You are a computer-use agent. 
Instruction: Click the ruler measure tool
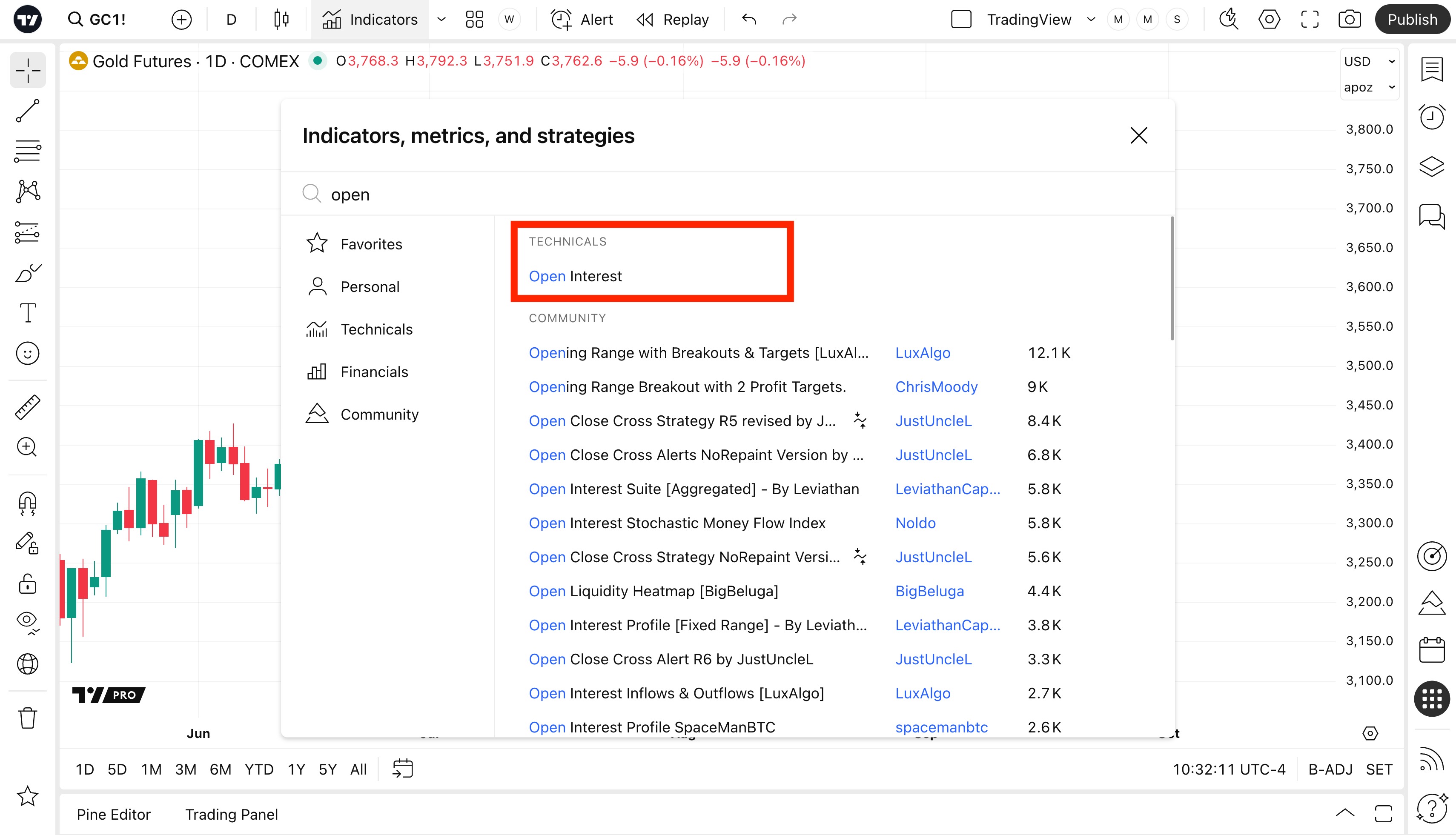pos(28,407)
